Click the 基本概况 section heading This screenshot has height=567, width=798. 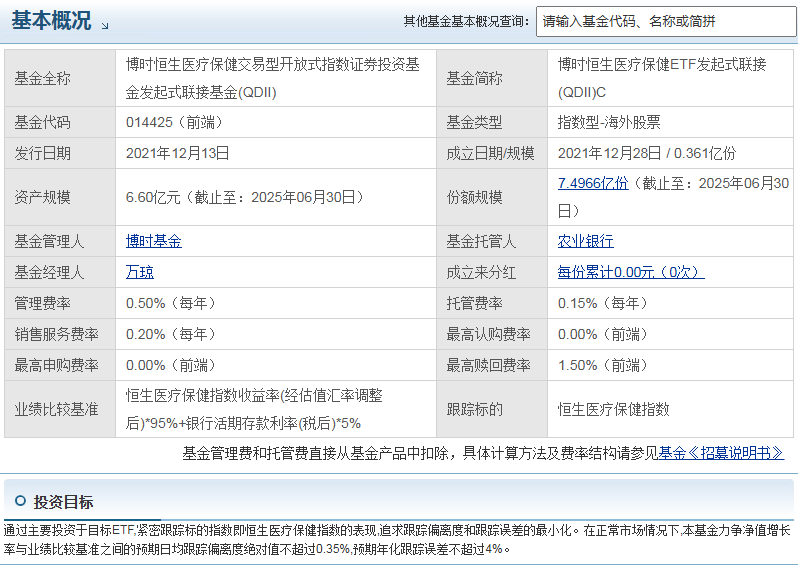coord(51,20)
